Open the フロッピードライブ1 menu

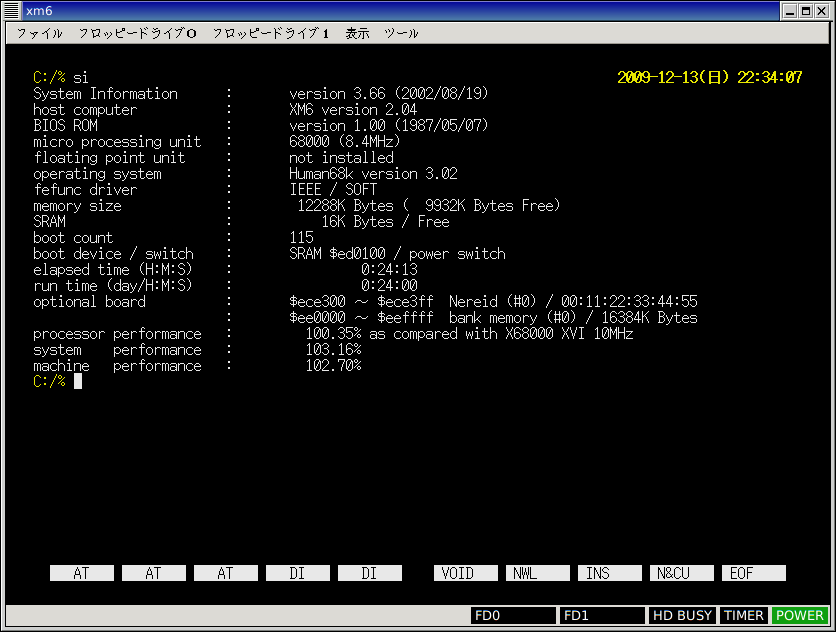click(270, 34)
